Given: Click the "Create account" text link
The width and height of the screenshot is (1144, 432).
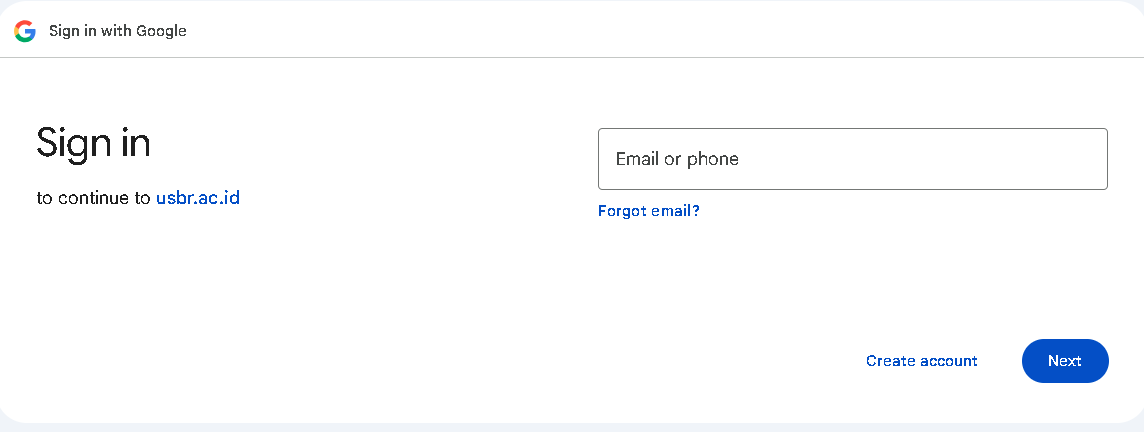Looking at the screenshot, I should pyautogui.click(x=922, y=361).
